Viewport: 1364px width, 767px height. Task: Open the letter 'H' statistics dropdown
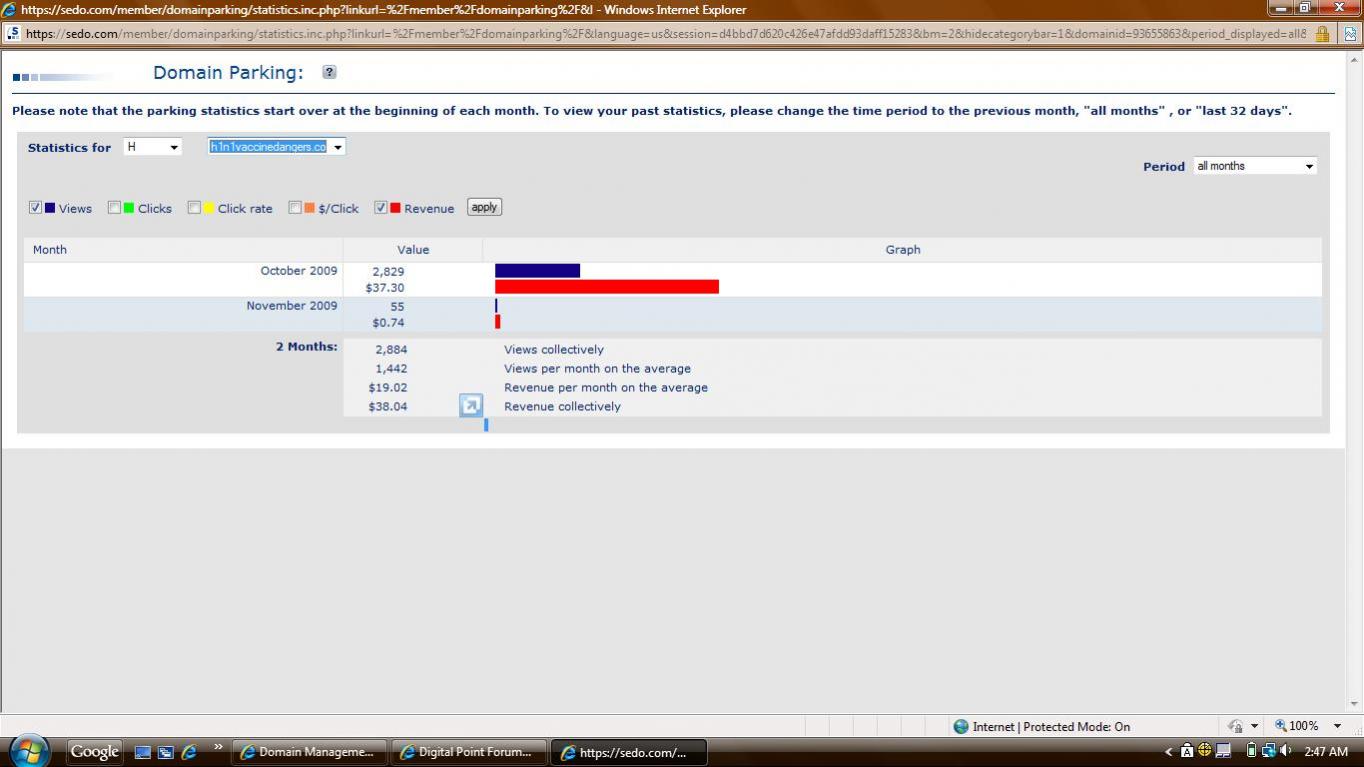point(152,147)
